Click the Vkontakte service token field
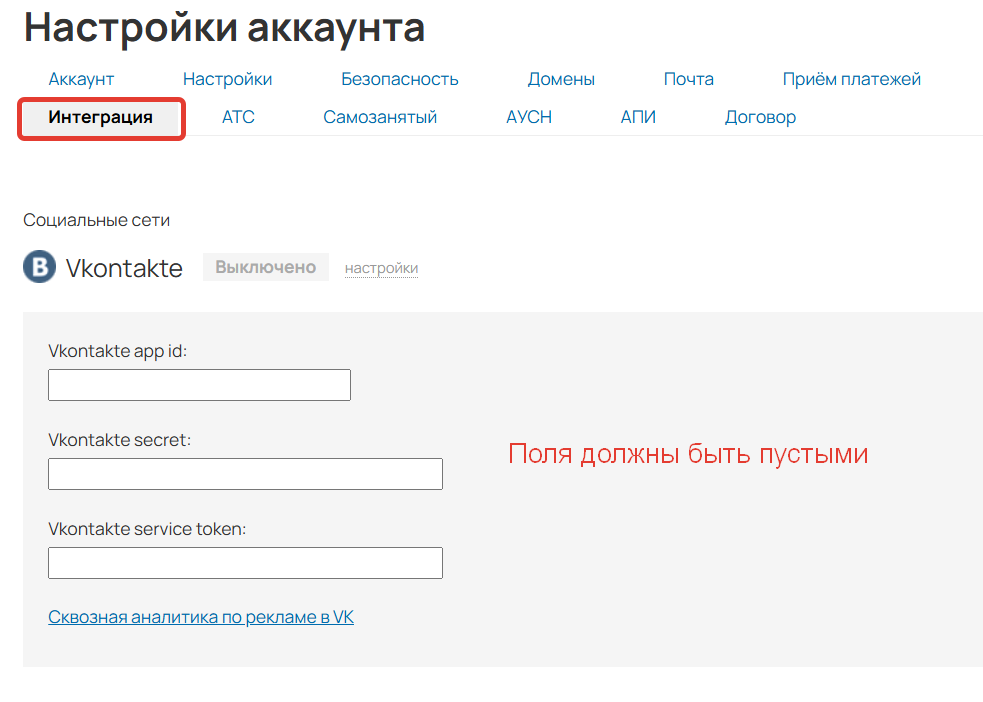This screenshot has width=983, height=702. 245,562
